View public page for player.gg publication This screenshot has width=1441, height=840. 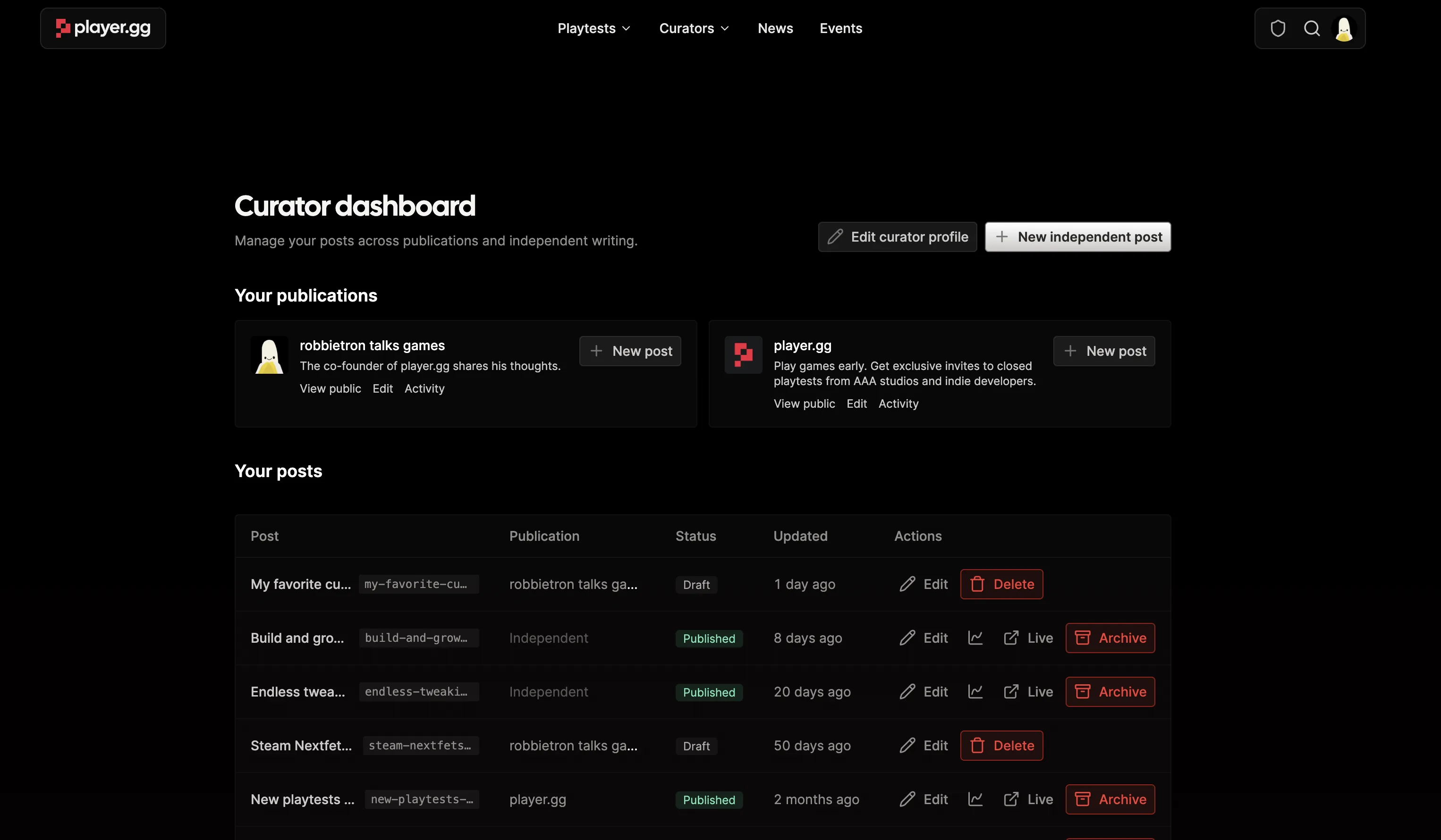(805, 403)
